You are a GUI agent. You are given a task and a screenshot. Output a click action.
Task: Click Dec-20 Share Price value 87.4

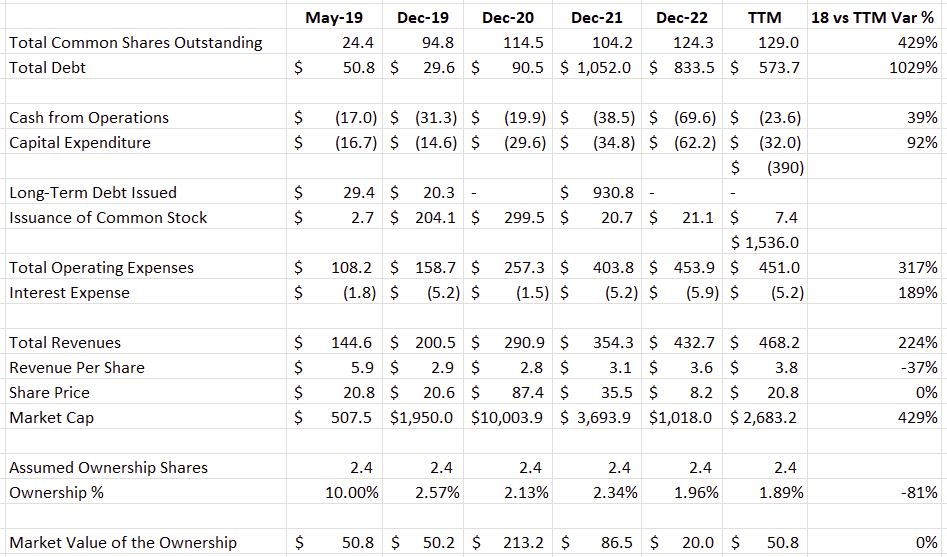pos(527,393)
